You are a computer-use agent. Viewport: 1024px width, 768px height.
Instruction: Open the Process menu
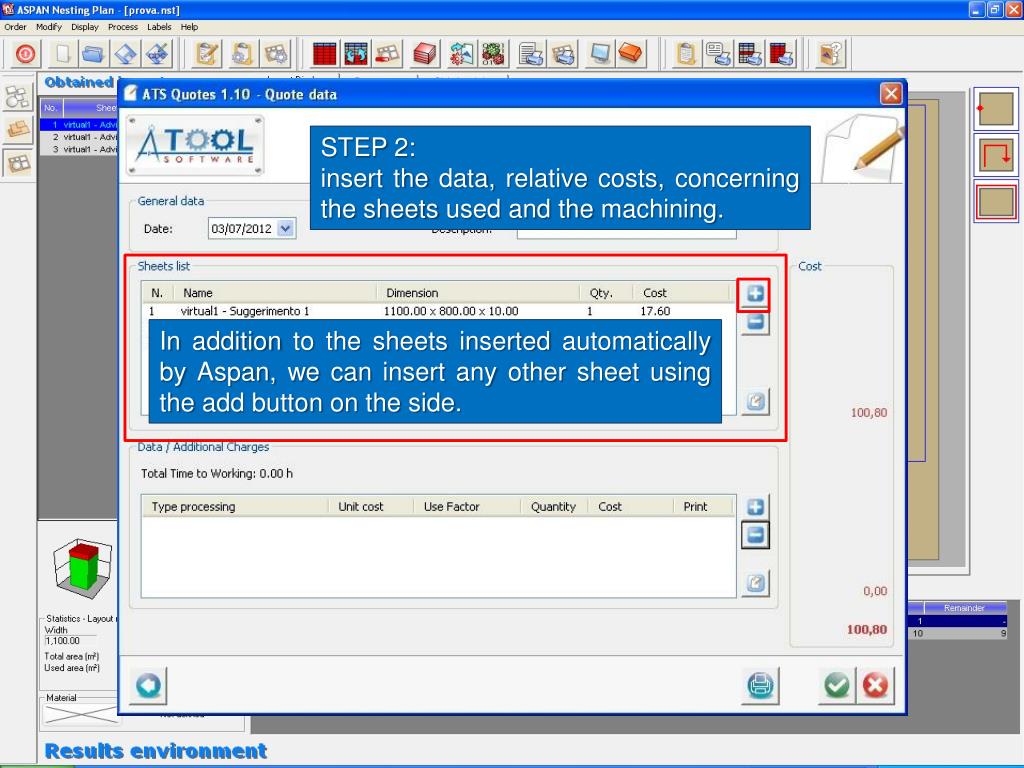[123, 27]
